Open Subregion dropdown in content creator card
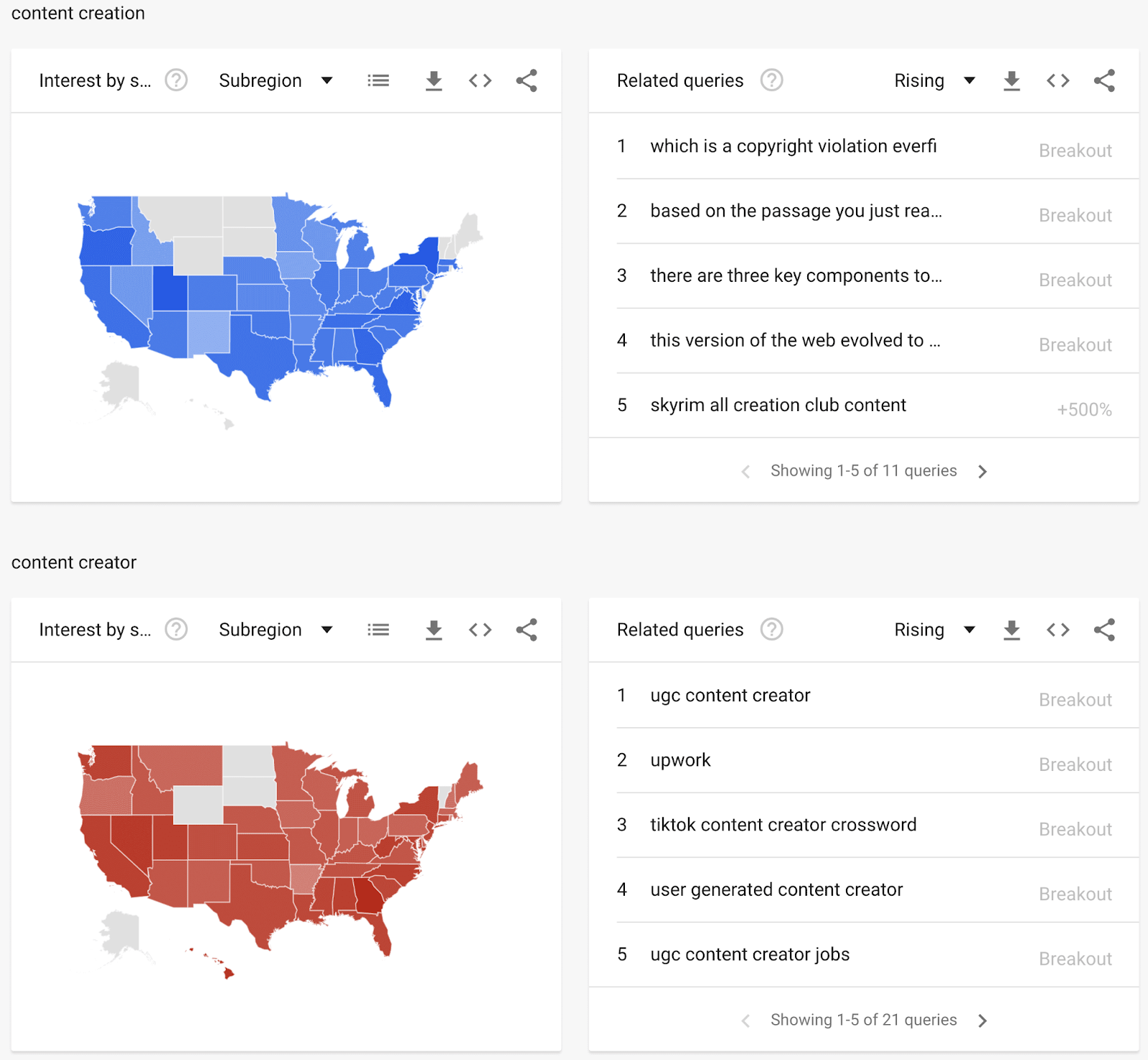Viewport: 1148px width, 1060px height. click(276, 630)
